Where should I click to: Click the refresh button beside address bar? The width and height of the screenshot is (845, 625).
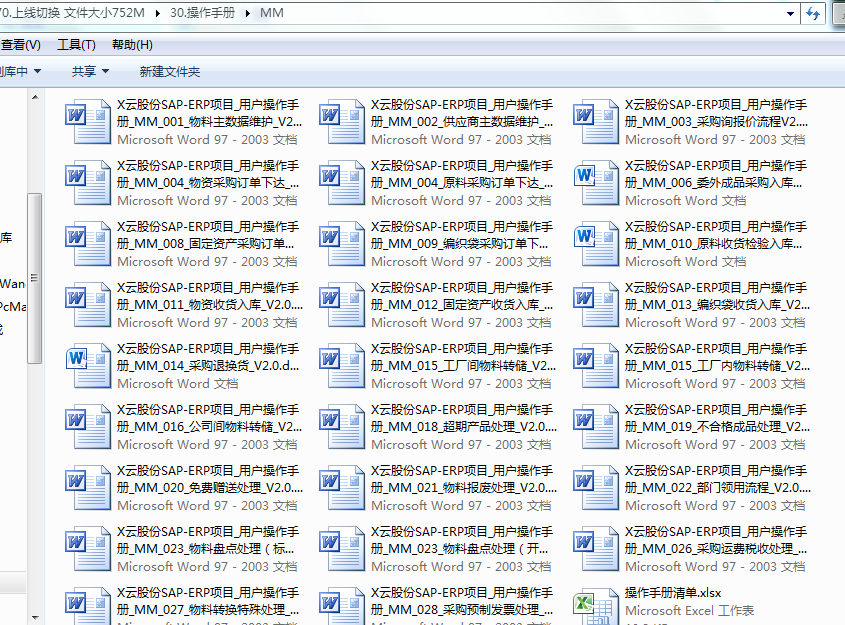pos(813,13)
